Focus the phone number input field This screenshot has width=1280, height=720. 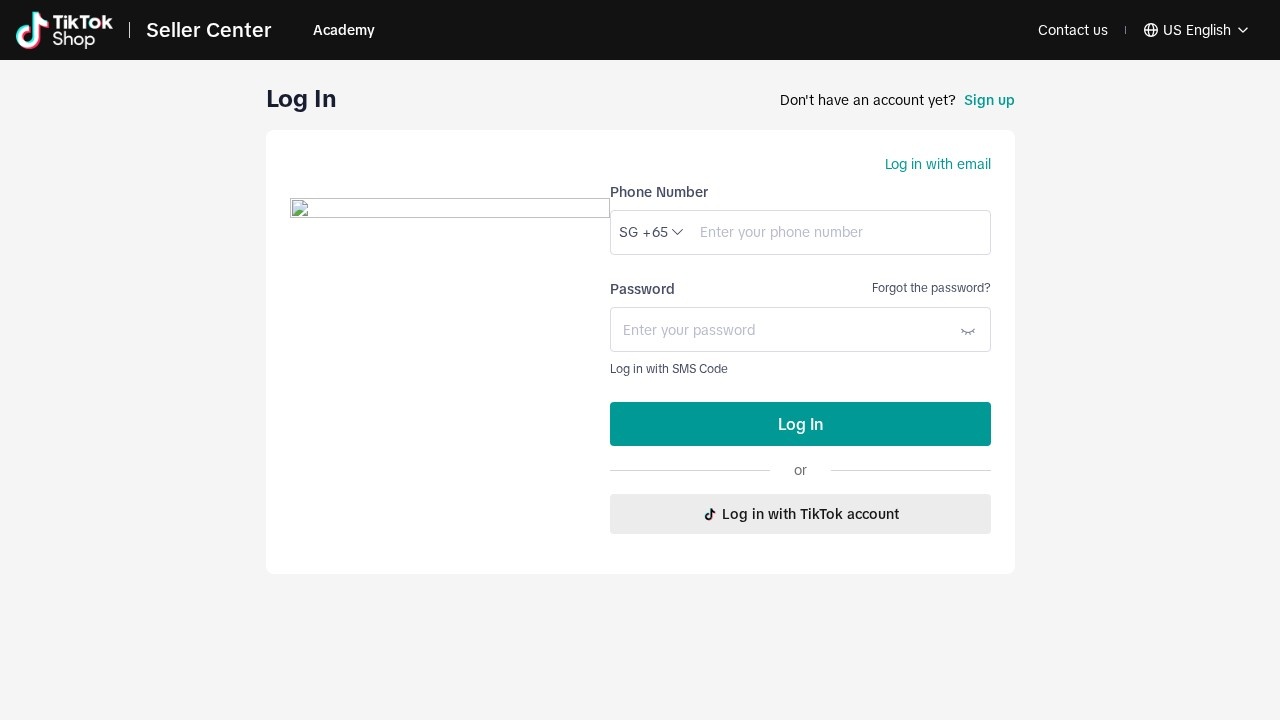click(840, 232)
